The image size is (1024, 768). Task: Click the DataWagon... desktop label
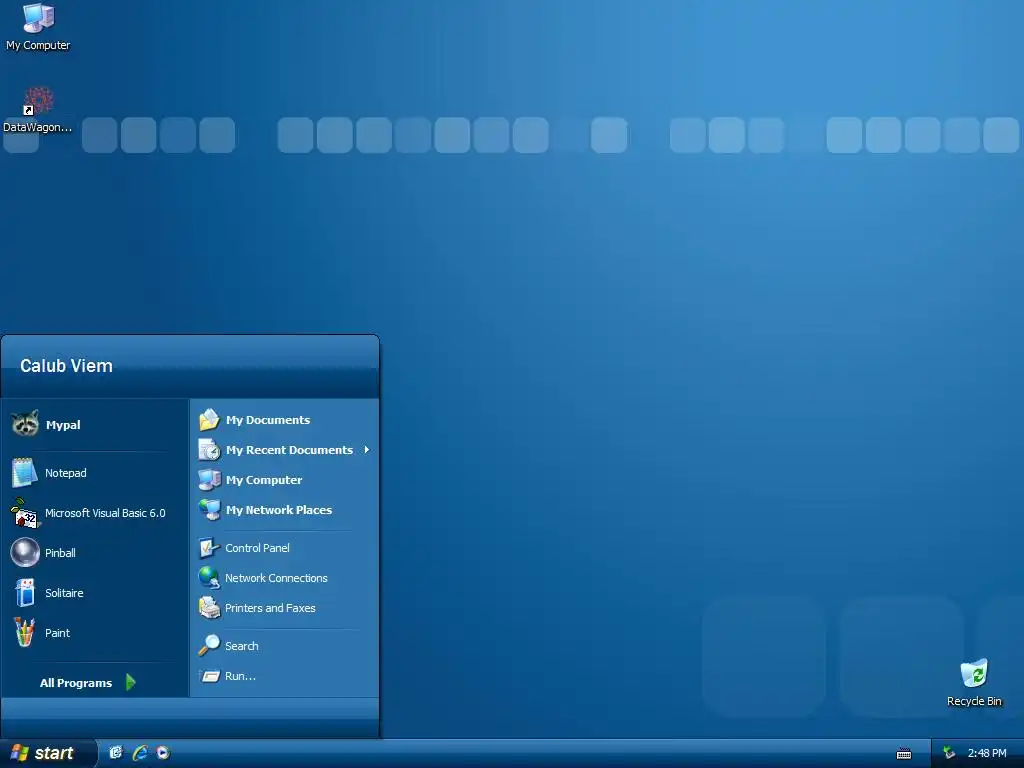(37, 127)
